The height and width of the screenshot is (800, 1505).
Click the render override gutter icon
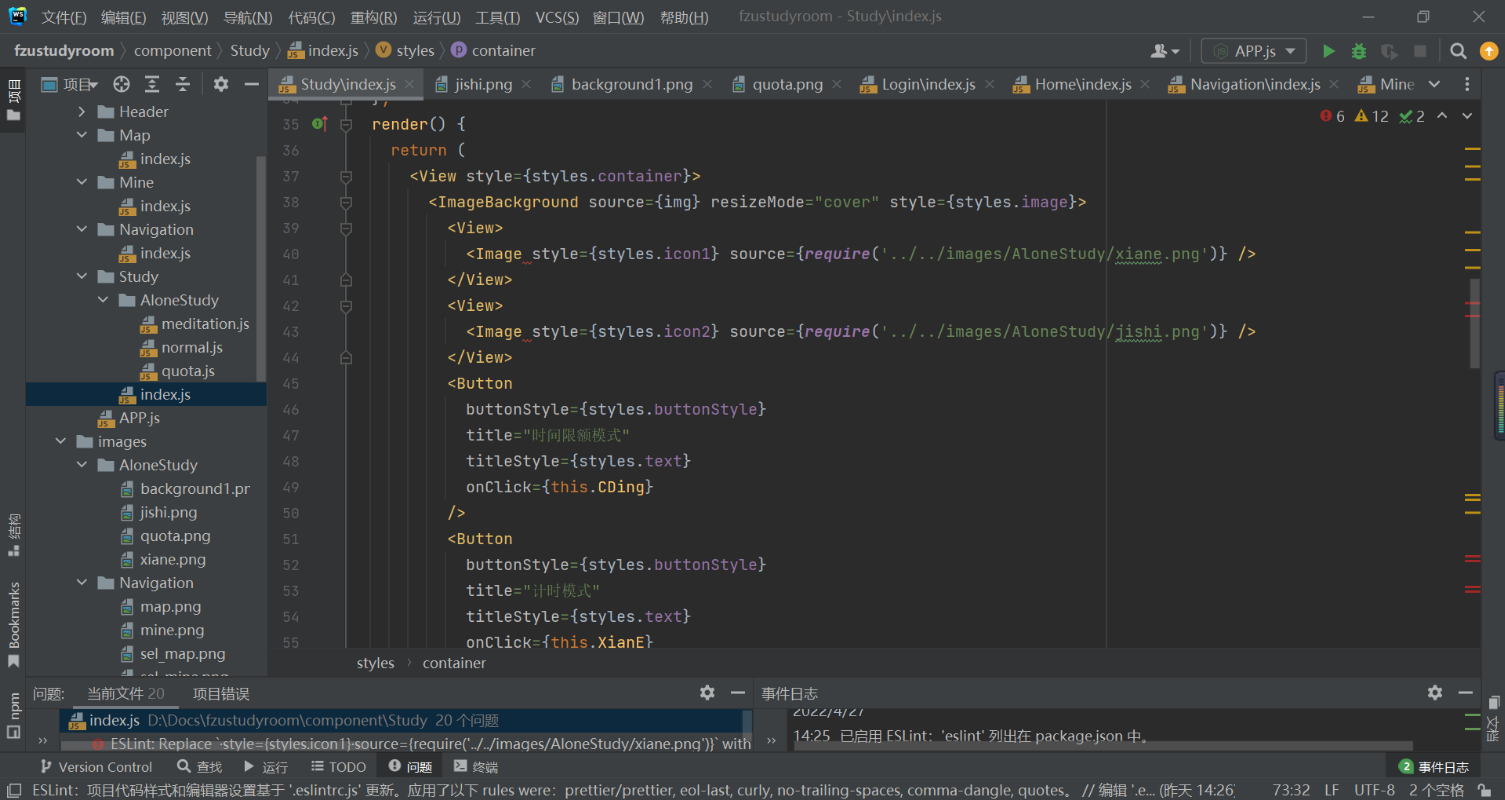(x=320, y=124)
